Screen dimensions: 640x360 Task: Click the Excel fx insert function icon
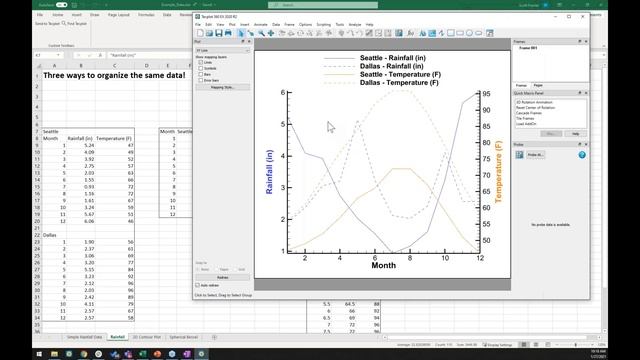(x=100, y=55)
